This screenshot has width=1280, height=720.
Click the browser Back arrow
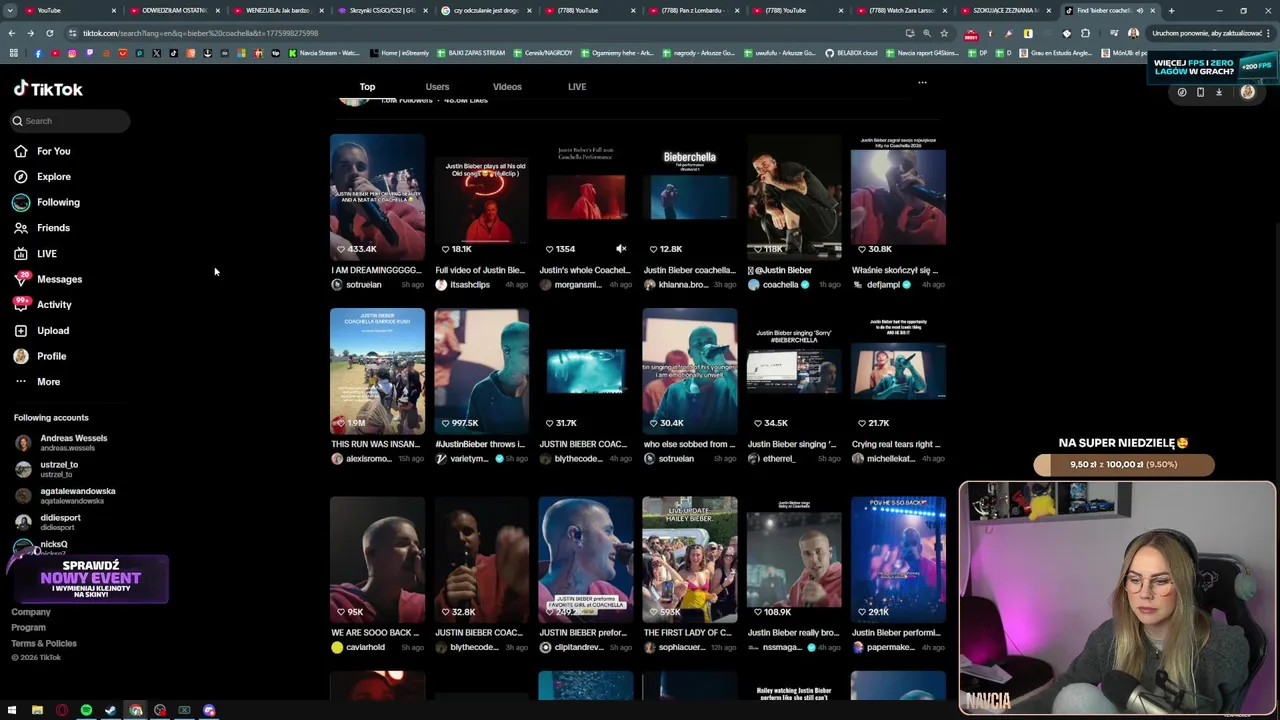12,33
